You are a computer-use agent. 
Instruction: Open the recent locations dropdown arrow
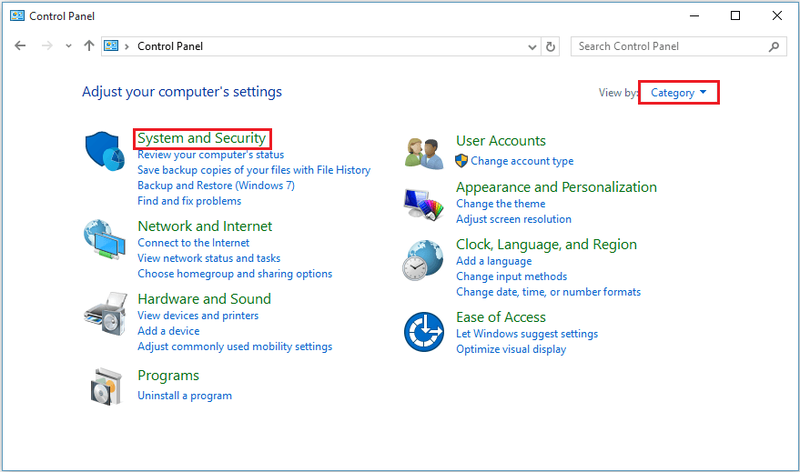coord(68,46)
